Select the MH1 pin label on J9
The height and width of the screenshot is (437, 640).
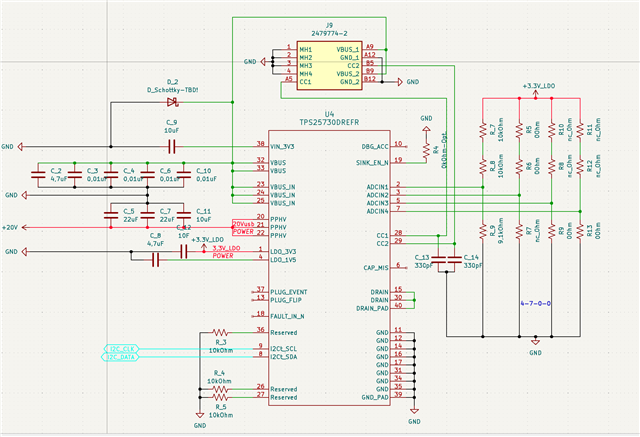(x=306, y=49)
